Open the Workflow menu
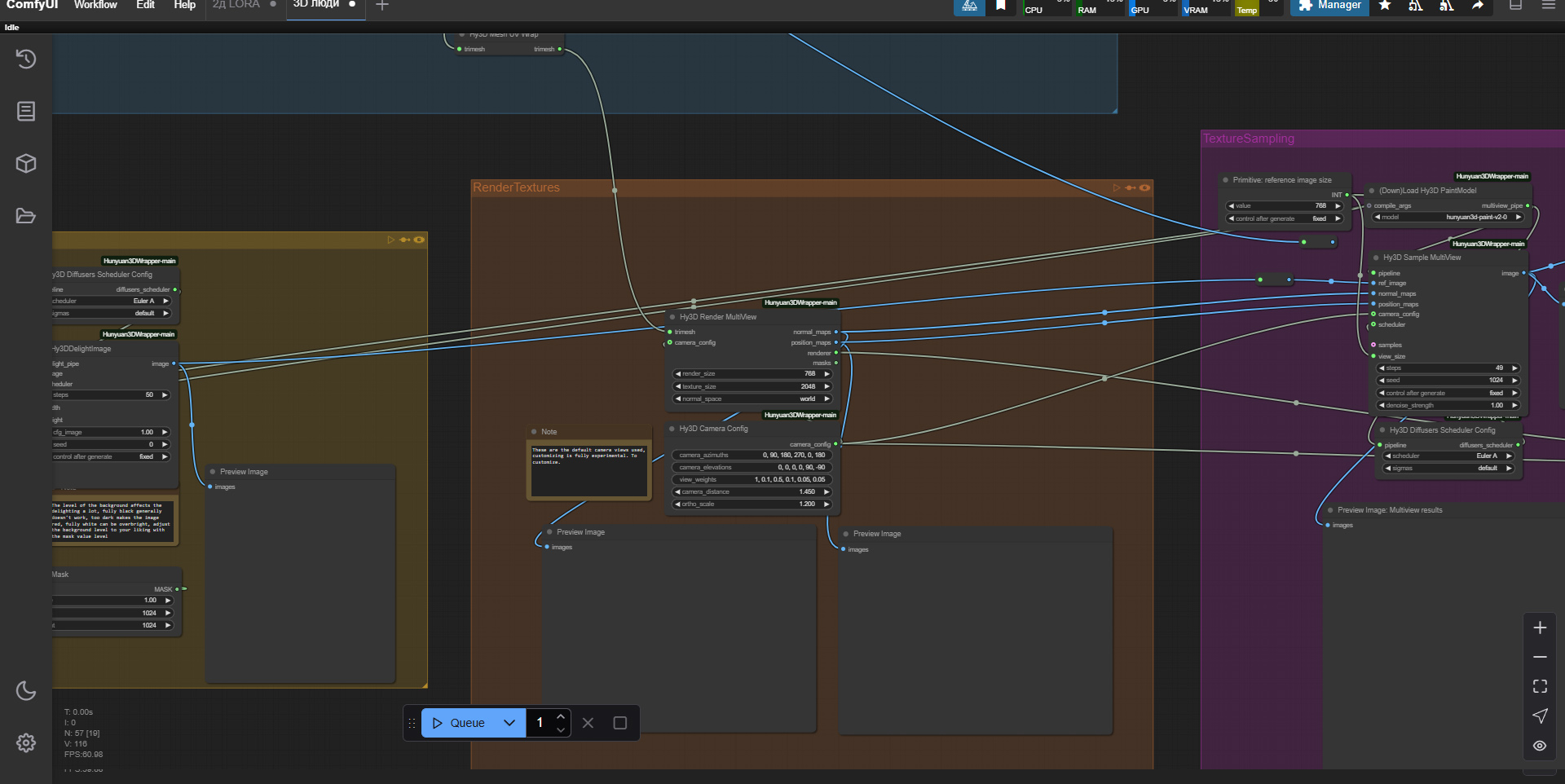 tap(95, 6)
